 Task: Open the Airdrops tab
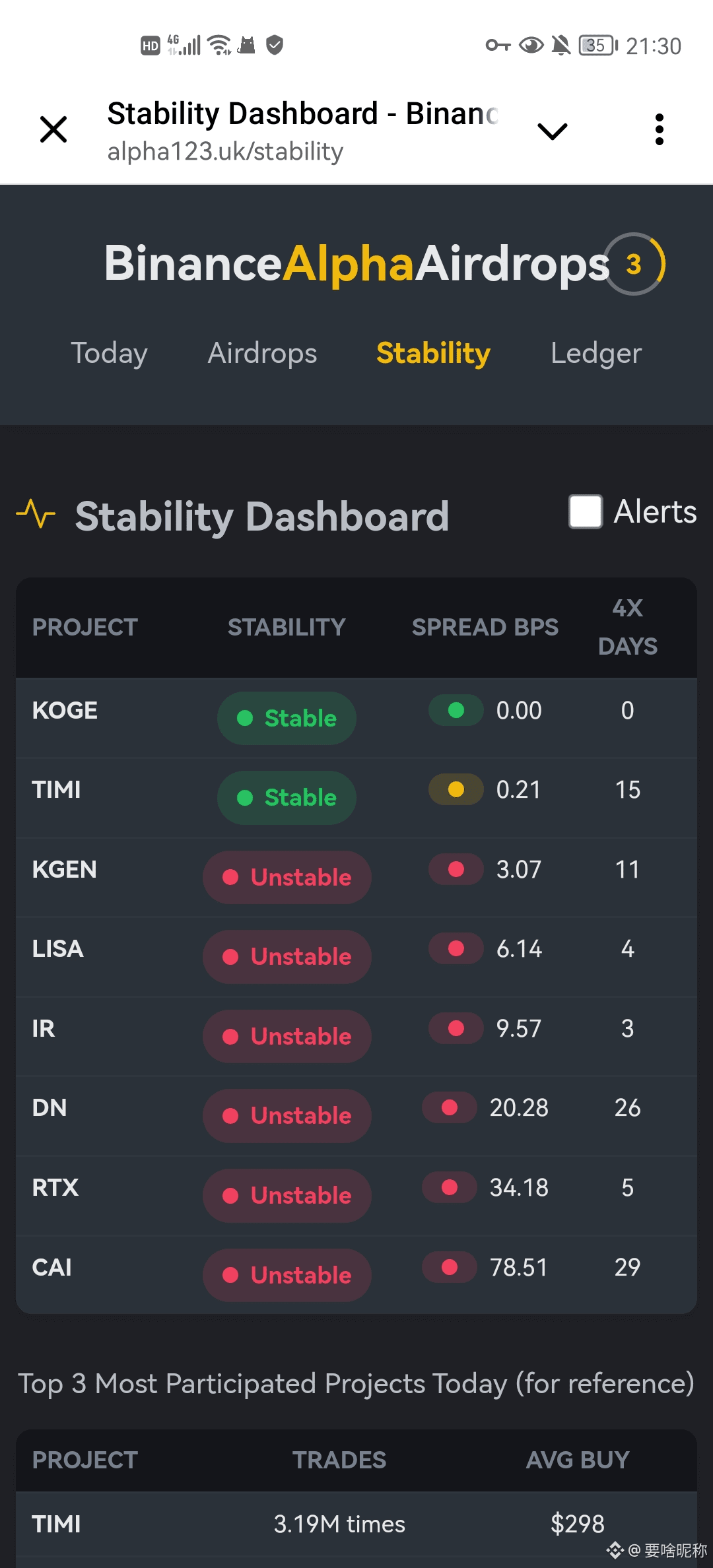[262, 353]
